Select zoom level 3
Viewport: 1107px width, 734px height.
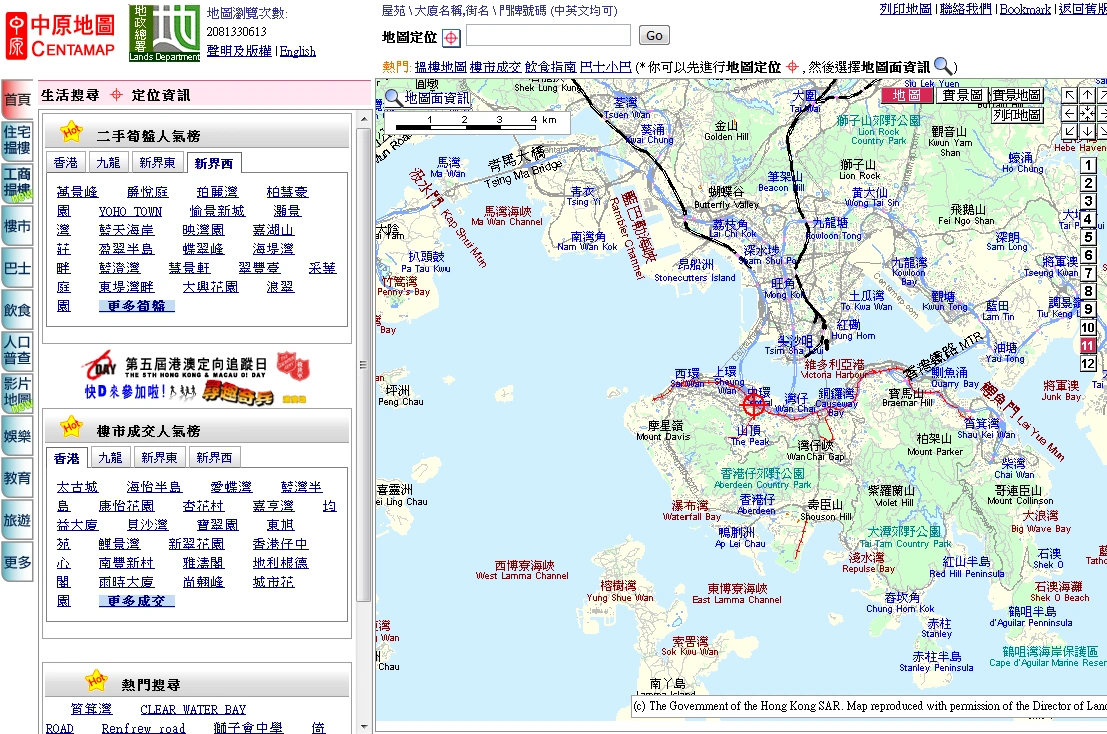[1088, 201]
